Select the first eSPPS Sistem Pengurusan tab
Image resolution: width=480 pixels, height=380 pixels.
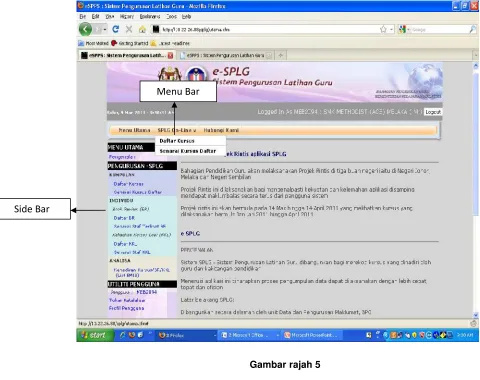point(127,55)
